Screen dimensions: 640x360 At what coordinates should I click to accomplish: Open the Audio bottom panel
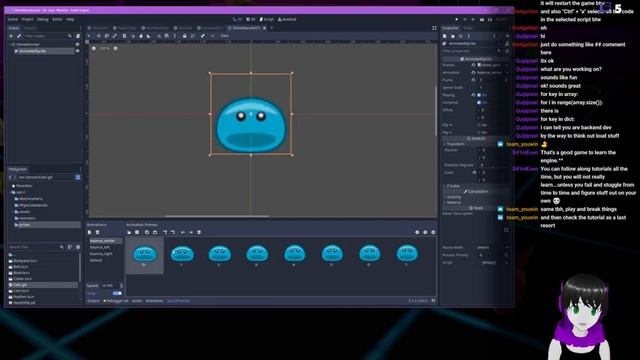pos(137,301)
